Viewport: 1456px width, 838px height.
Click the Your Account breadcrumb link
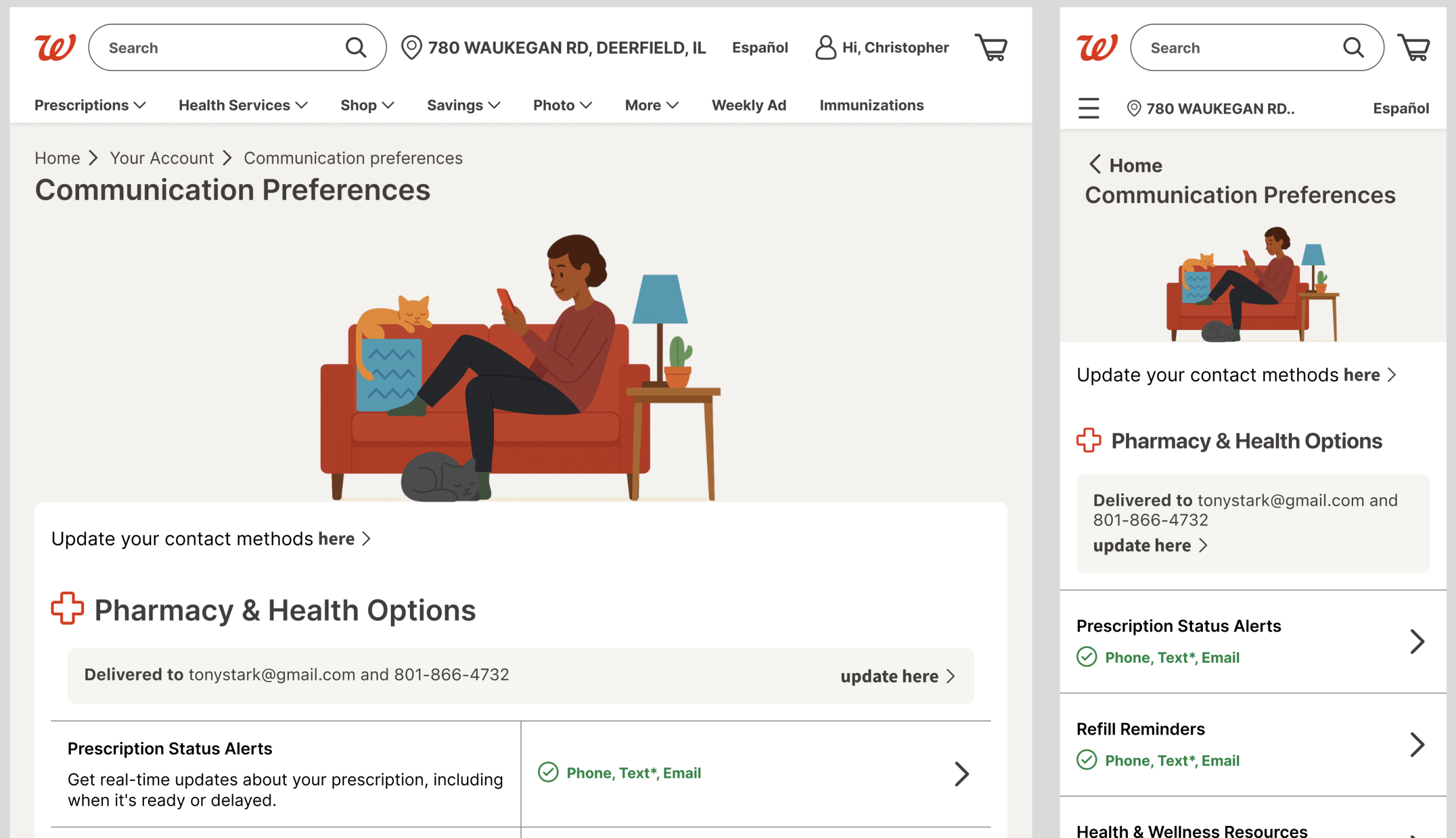point(162,158)
